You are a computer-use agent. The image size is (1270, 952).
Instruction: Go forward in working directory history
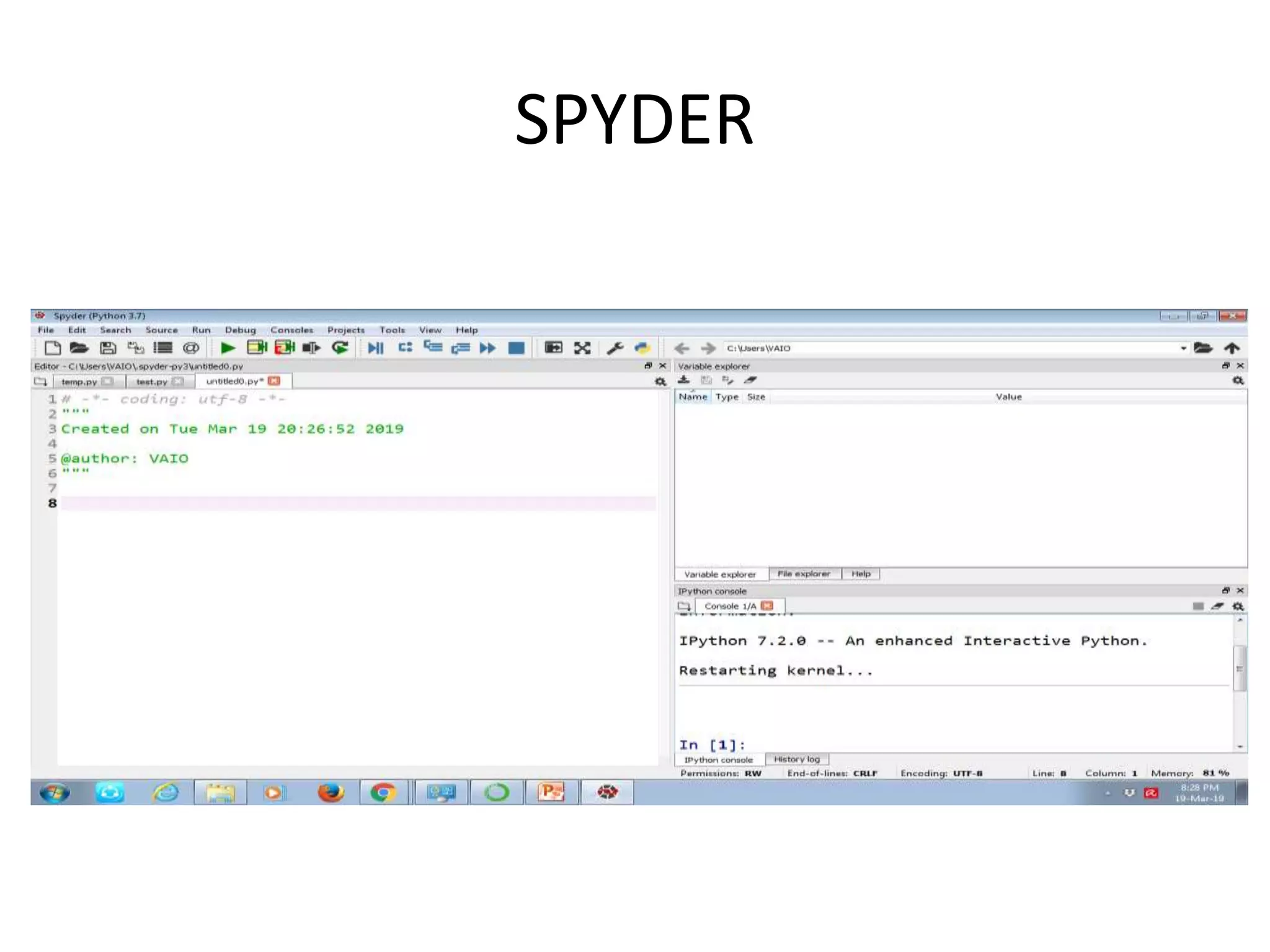(x=708, y=348)
